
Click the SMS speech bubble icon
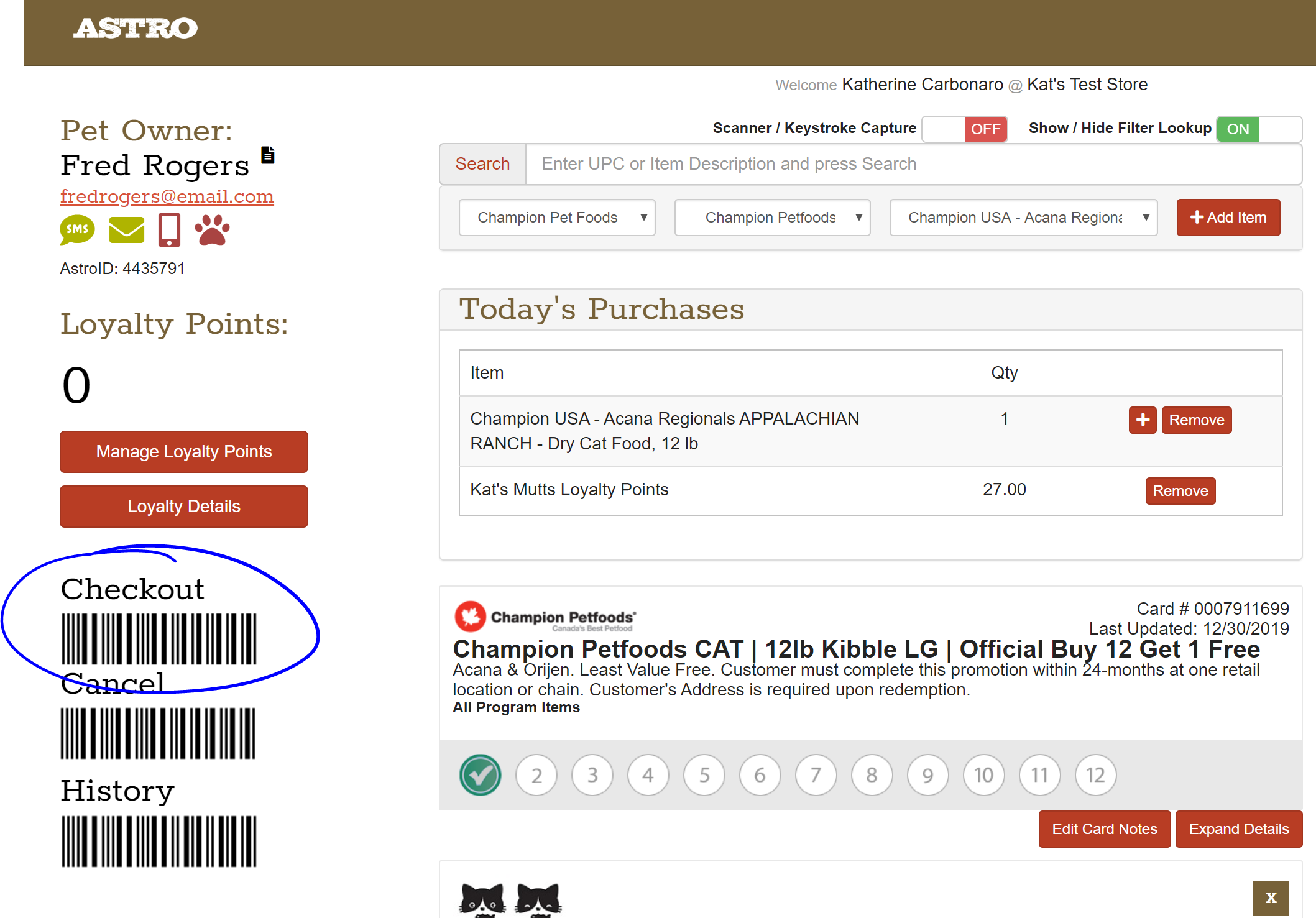point(77,229)
